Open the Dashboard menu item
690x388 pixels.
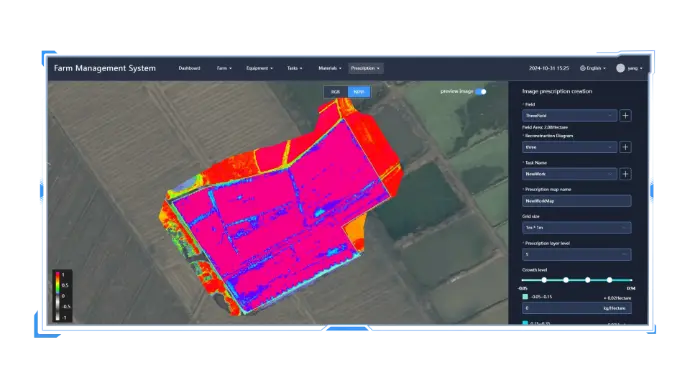point(189,68)
